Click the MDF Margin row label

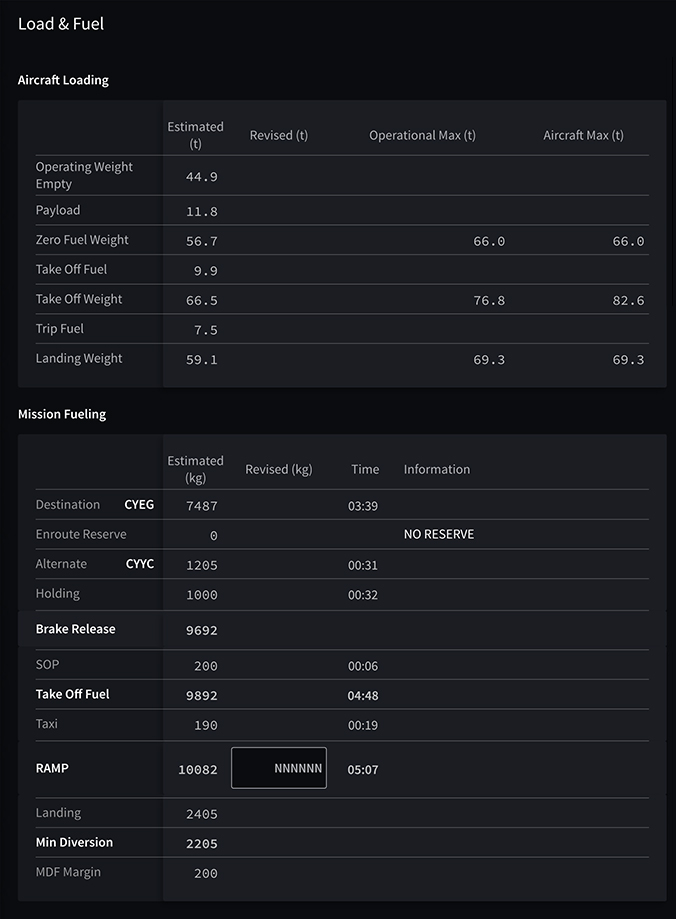[68, 872]
